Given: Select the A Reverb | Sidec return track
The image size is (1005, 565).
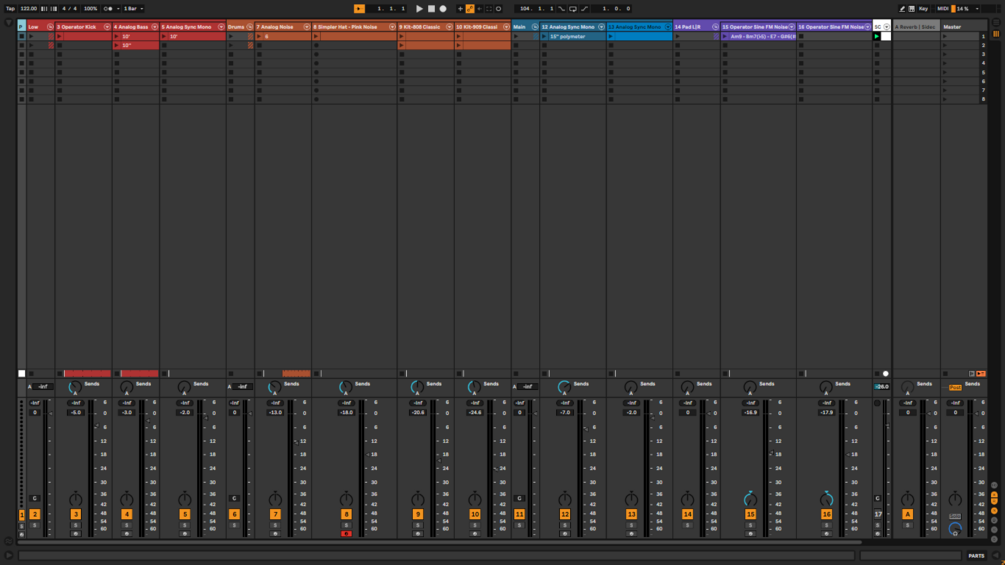Looking at the screenshot, I should click(916, 27).
